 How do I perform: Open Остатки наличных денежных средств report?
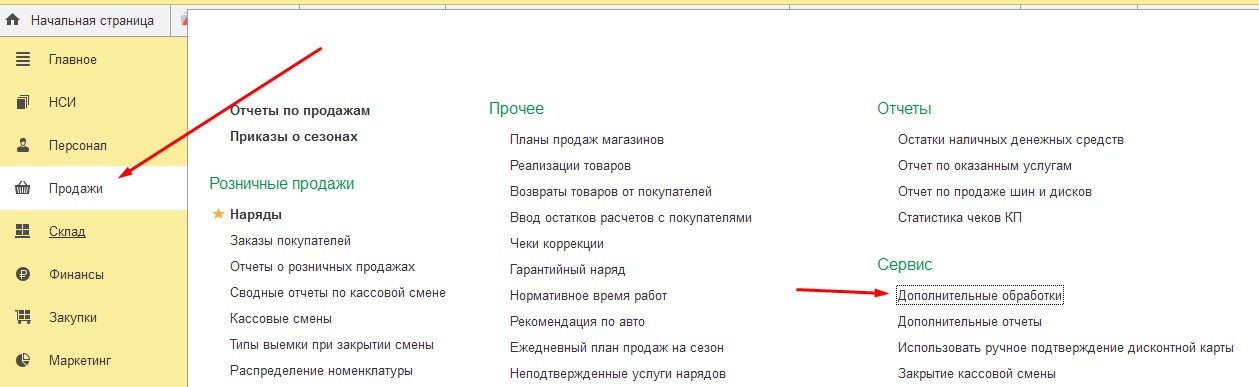(1011, 139)
